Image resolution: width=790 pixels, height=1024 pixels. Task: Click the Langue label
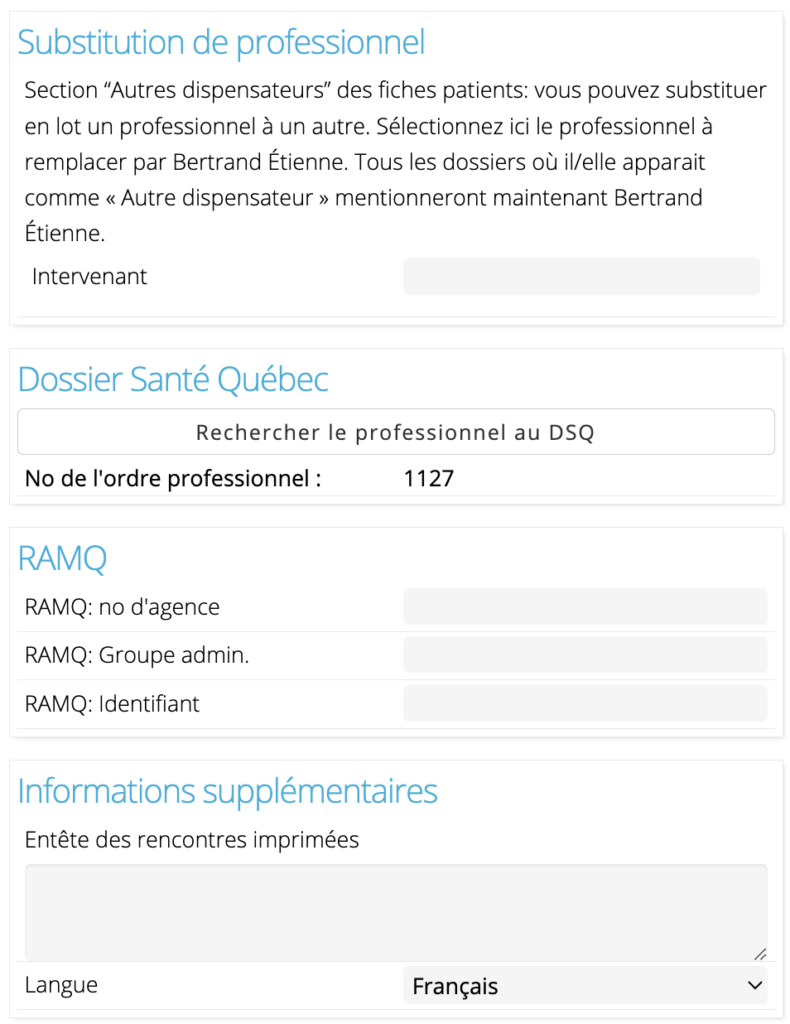(x=61, y=985)
